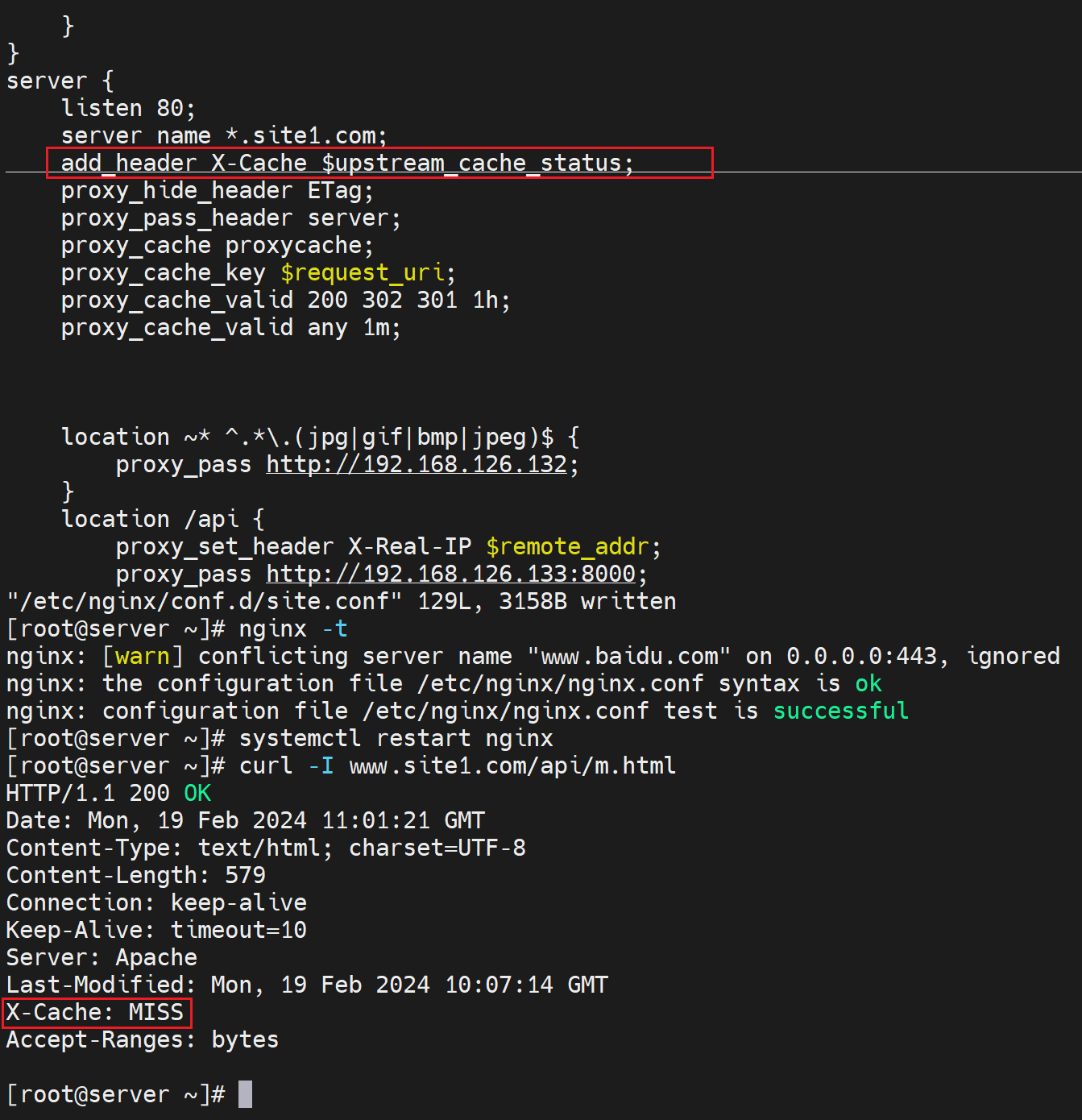The image size is (1082, 1120).
Task: Click the "Server: Apache" response header
Action: click(102, 957)
